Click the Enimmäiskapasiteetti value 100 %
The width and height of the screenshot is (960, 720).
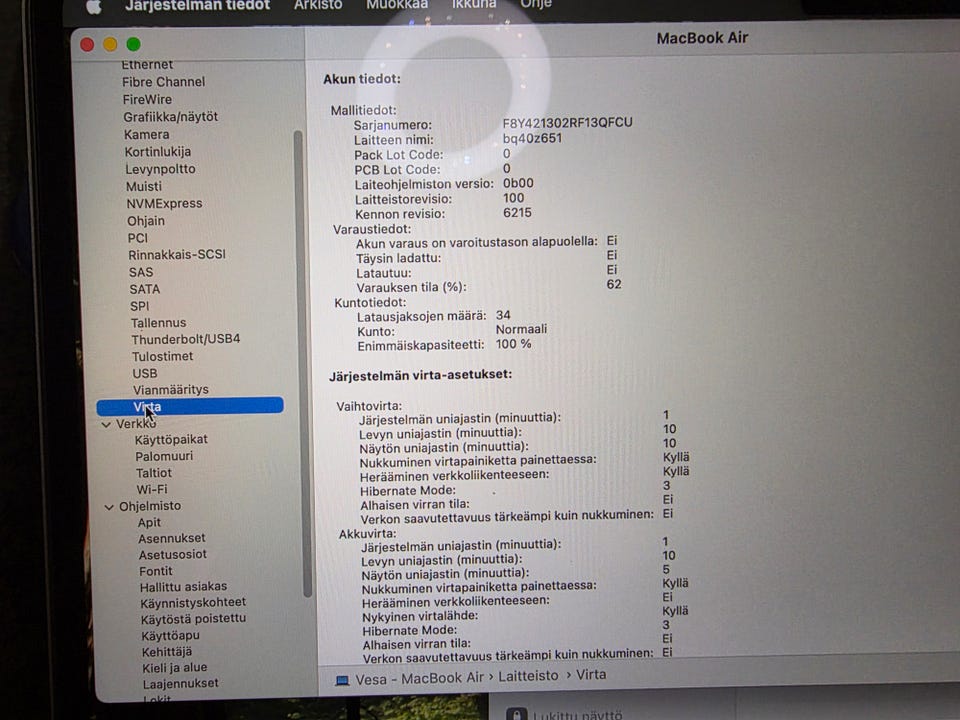pyautogui.click(x=513, y=344)
